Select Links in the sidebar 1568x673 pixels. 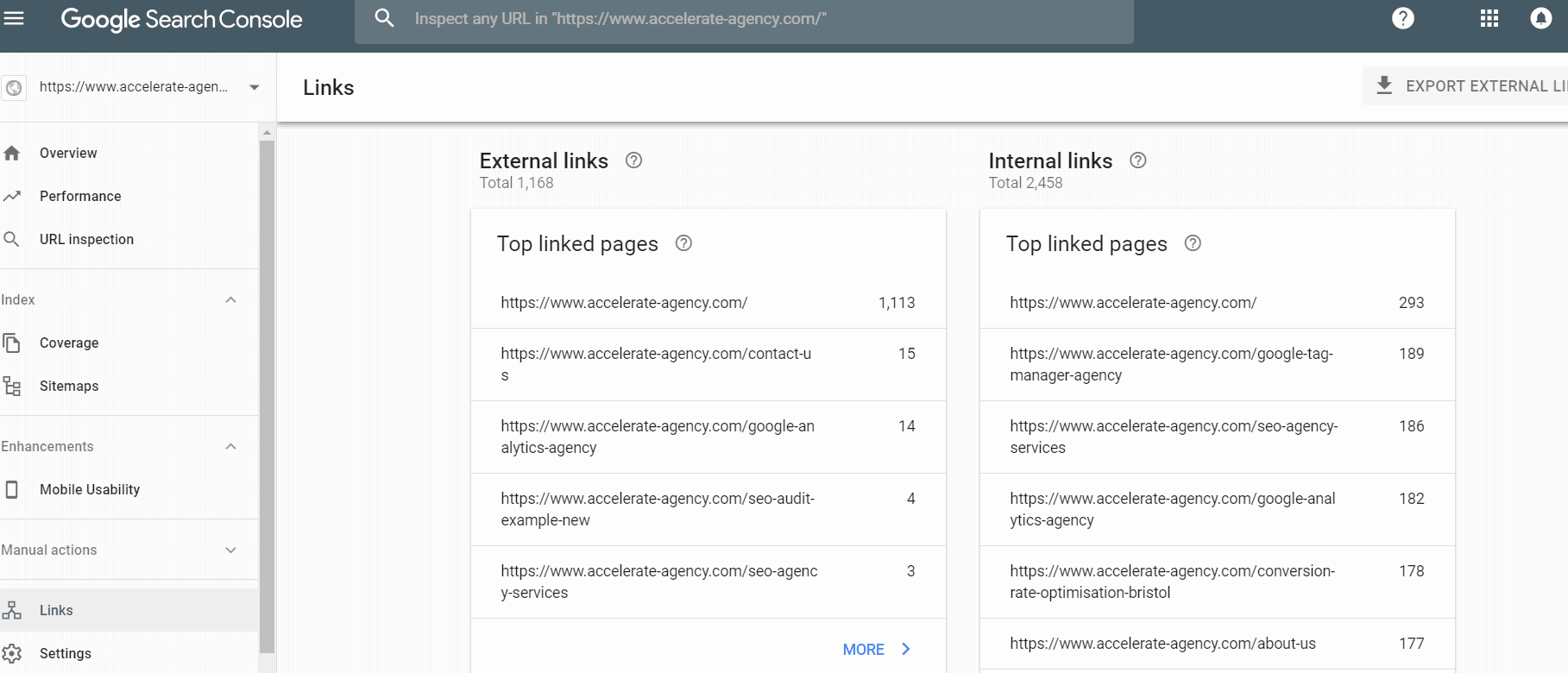(x=129, y=610)
